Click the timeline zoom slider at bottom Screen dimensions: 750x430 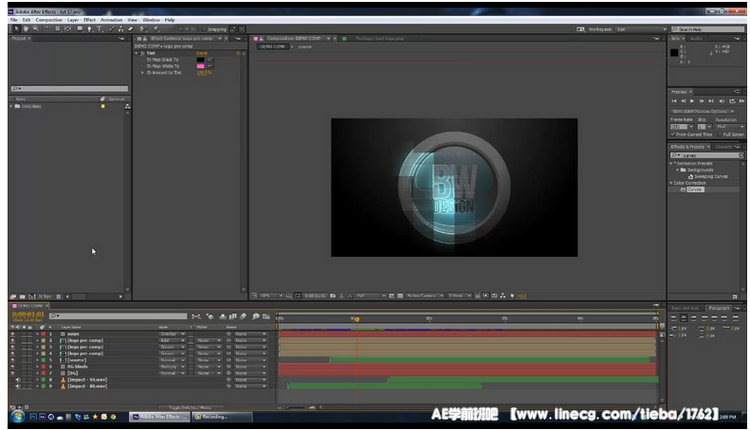(x=296, y=408)
